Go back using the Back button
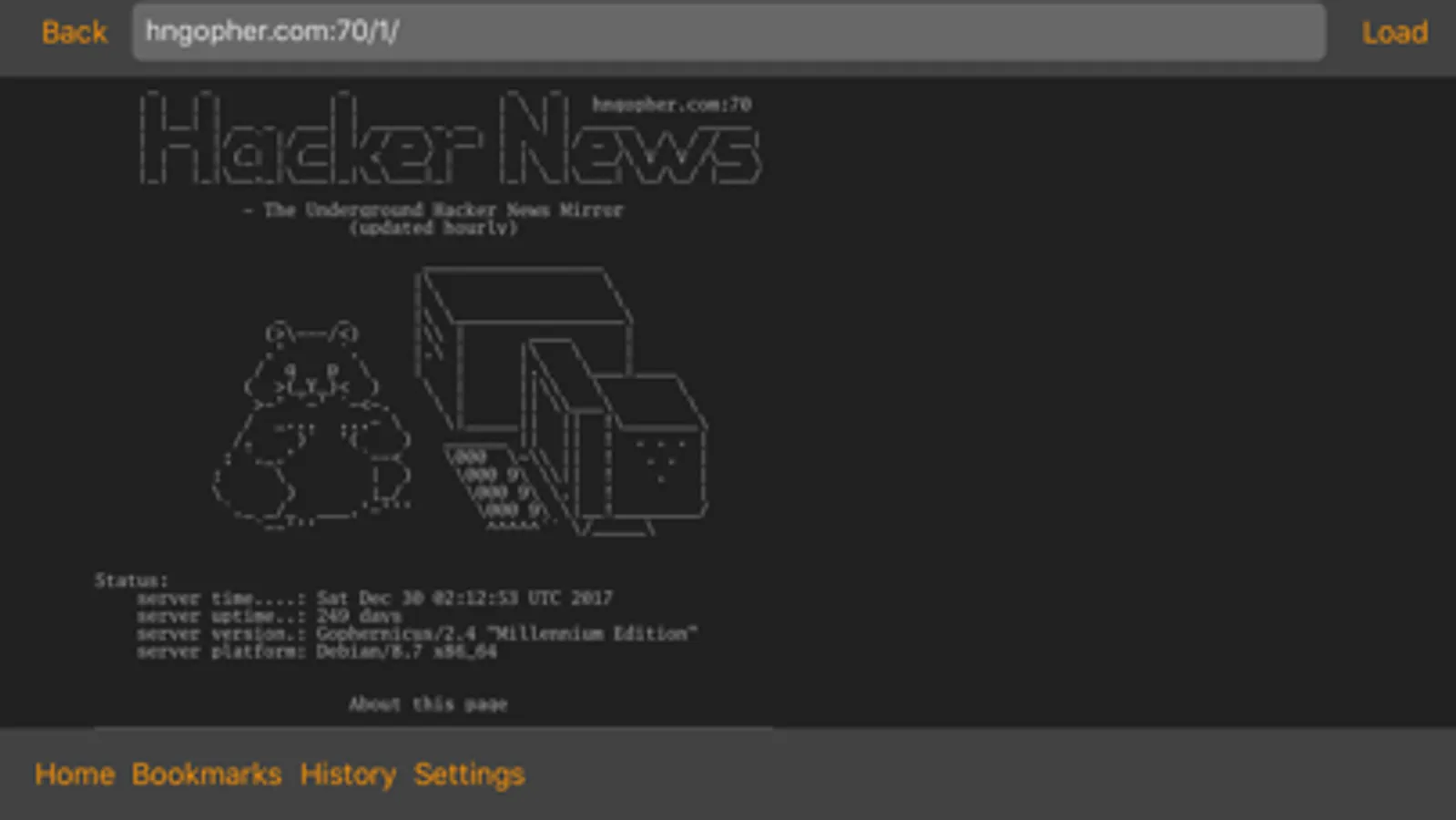Image resolution: width=1456 pixels, height=820 pixels. pos(74,33)
